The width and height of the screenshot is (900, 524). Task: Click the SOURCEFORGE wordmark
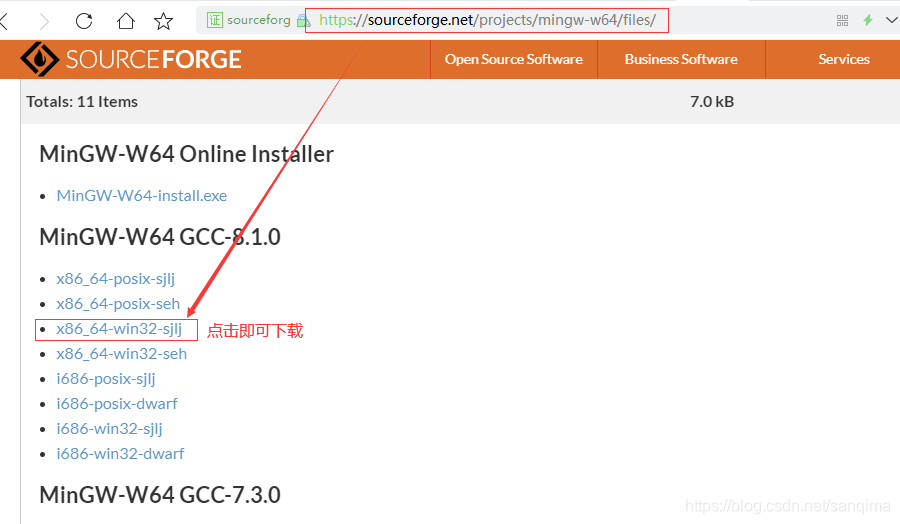[x=153, y=59]
